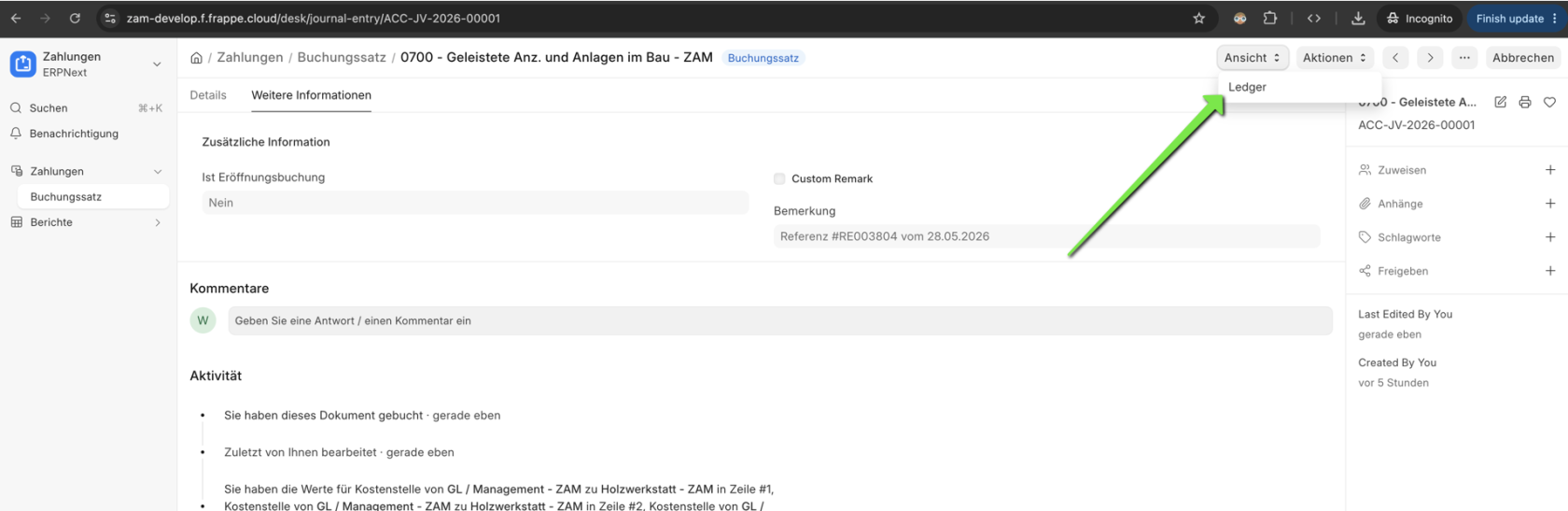Add attachment with Anhänge plus
Screen dimensions: 1568x511
click(x=1550, y=204)
